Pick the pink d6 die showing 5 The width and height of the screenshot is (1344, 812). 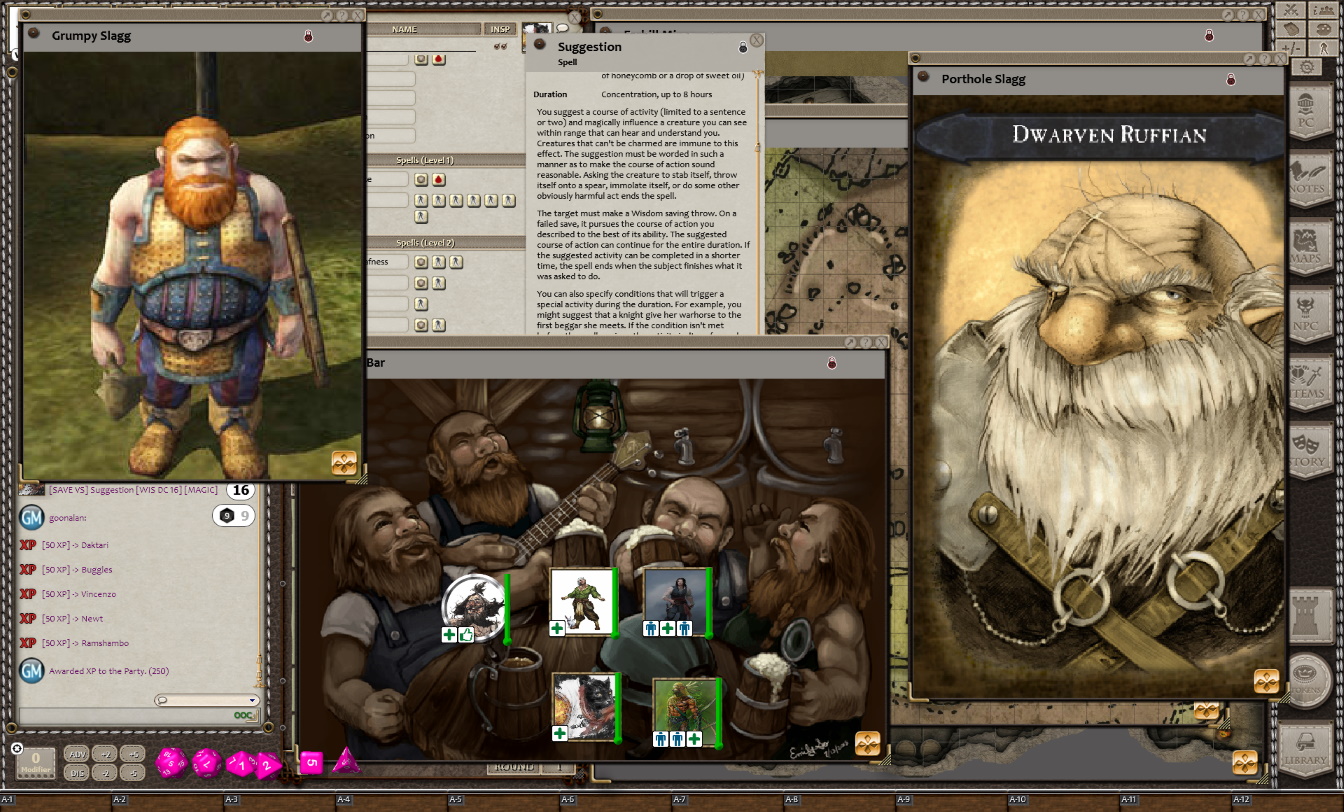[x=311, y=762]
